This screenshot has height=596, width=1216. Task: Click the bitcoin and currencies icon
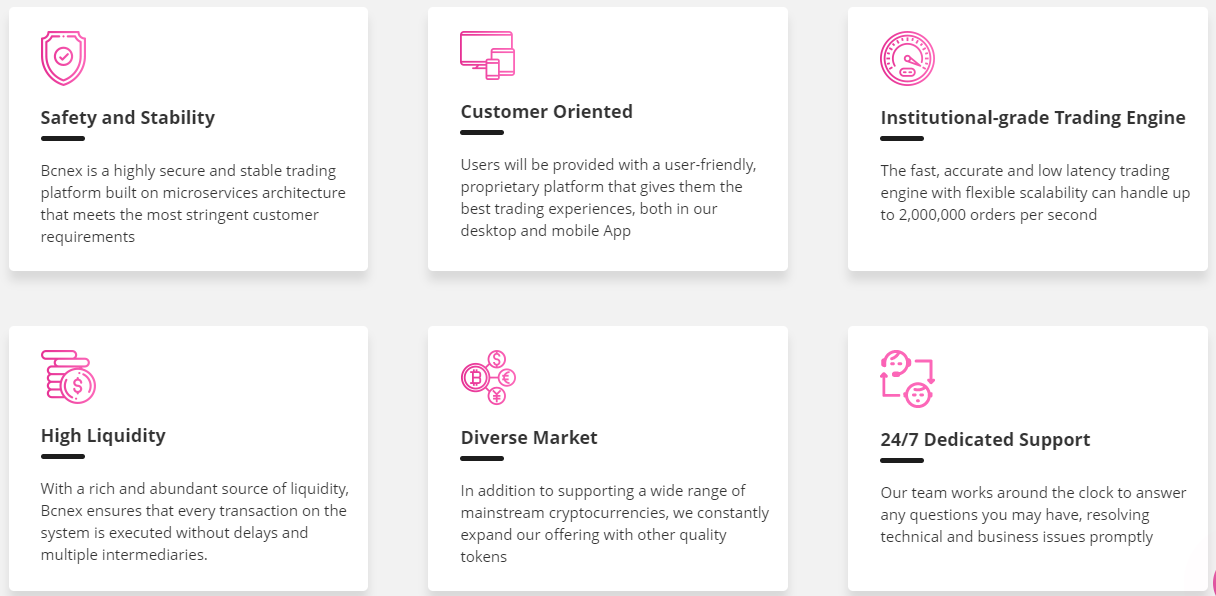click(x=488, y=377)
